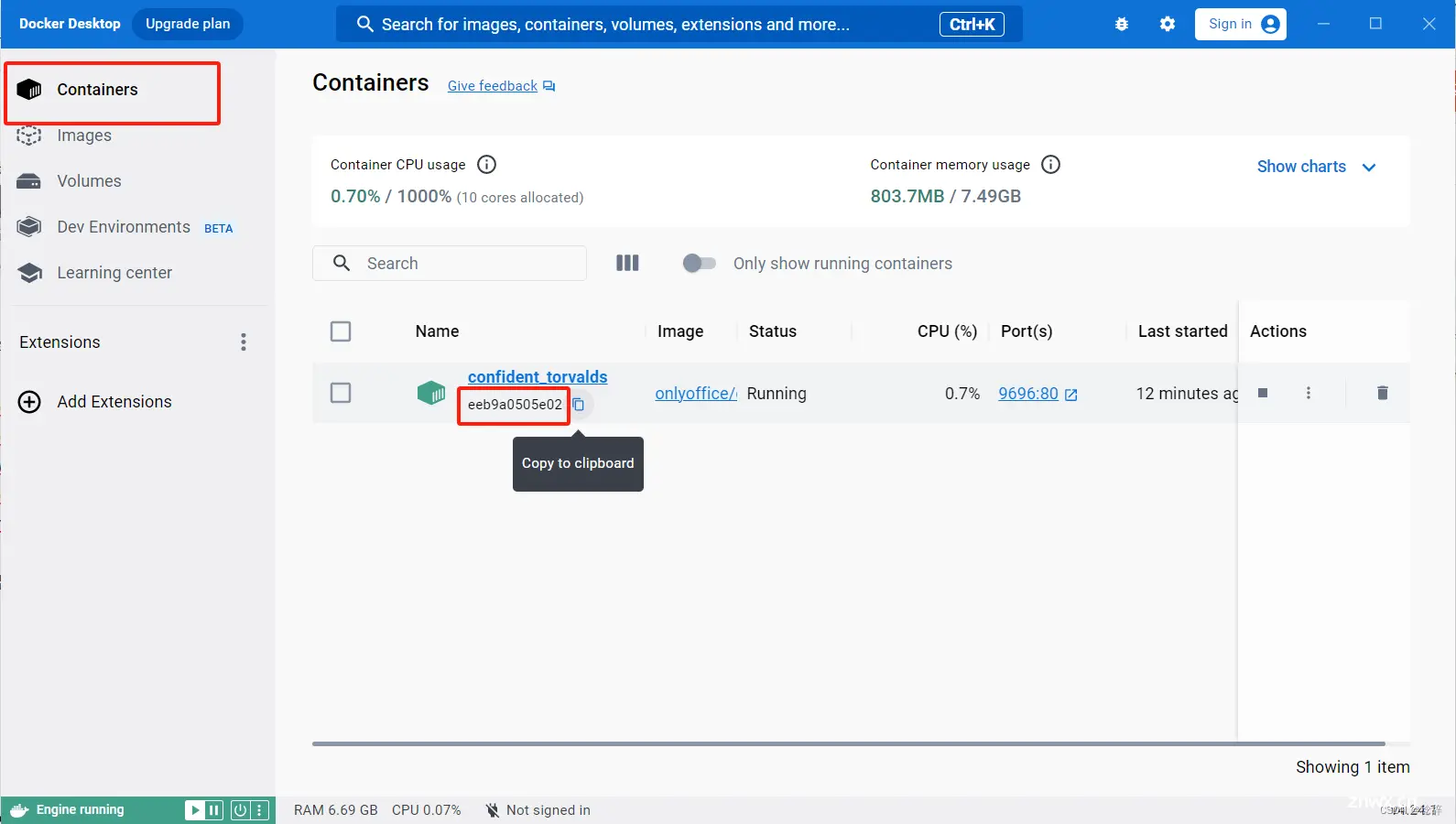Check the confident_torvalds row checkbox

pyautogui.click(x=341, y=393)
